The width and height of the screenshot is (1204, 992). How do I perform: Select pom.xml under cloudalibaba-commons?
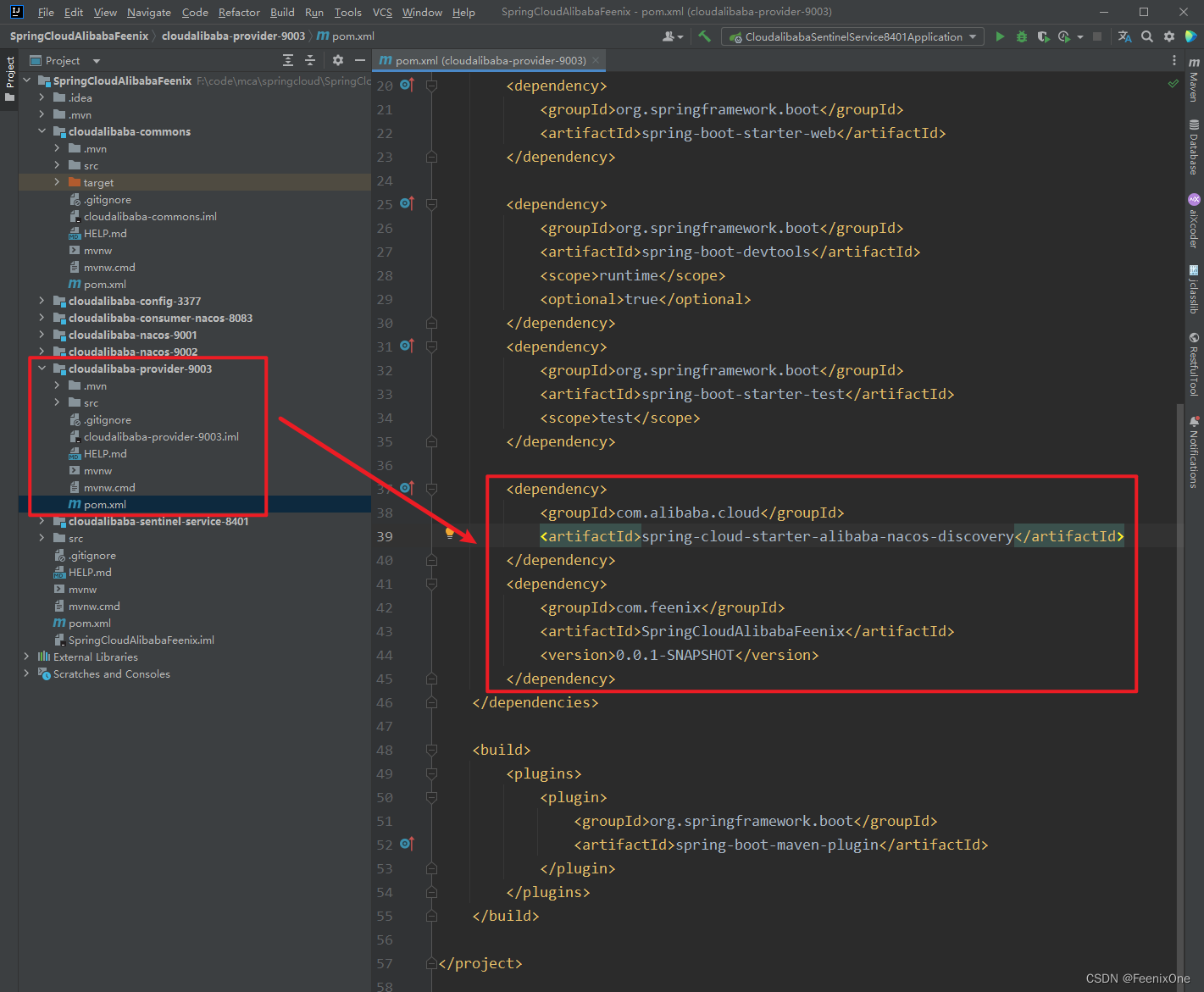(104, 284)
